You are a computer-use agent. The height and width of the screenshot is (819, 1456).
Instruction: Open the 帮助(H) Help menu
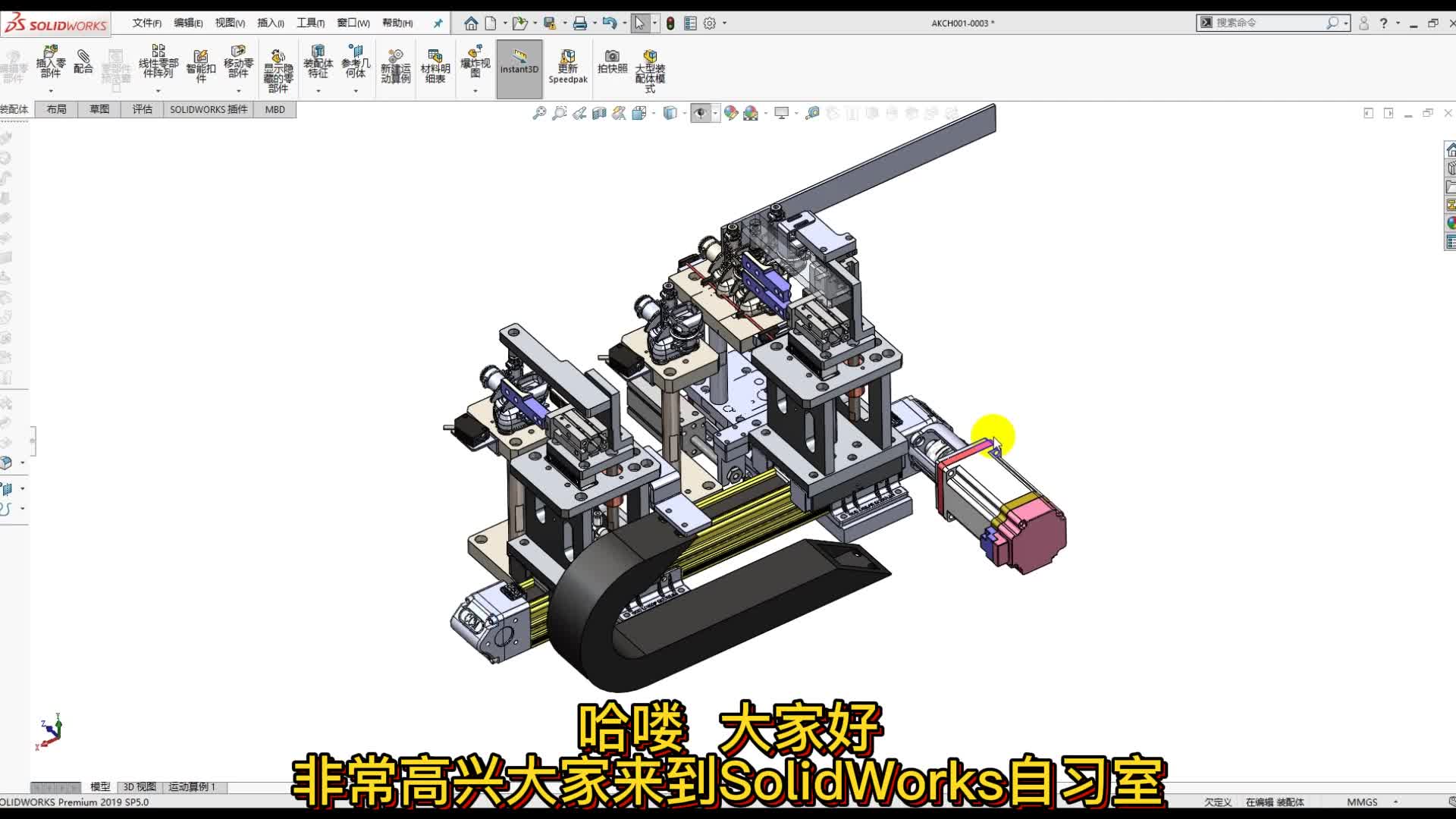397,24
